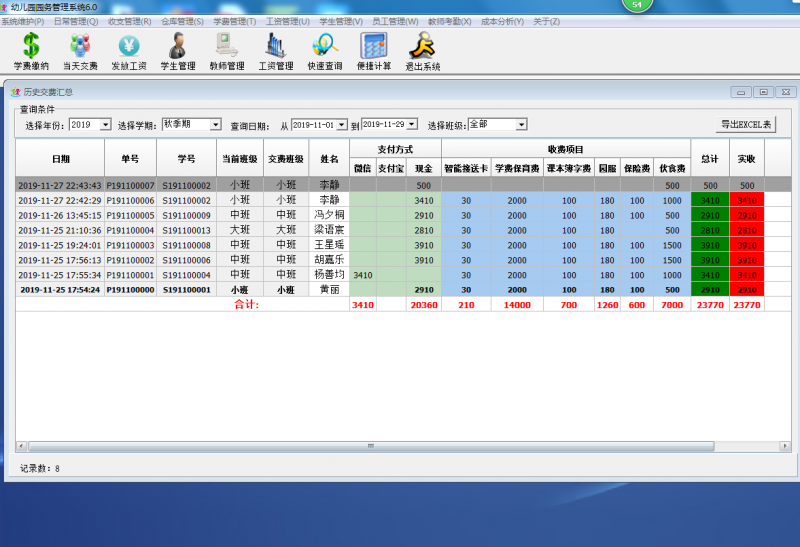Click the name cell 杨善均
The image size is (800, 547).
pyautogui.click(x=329, y=275)
